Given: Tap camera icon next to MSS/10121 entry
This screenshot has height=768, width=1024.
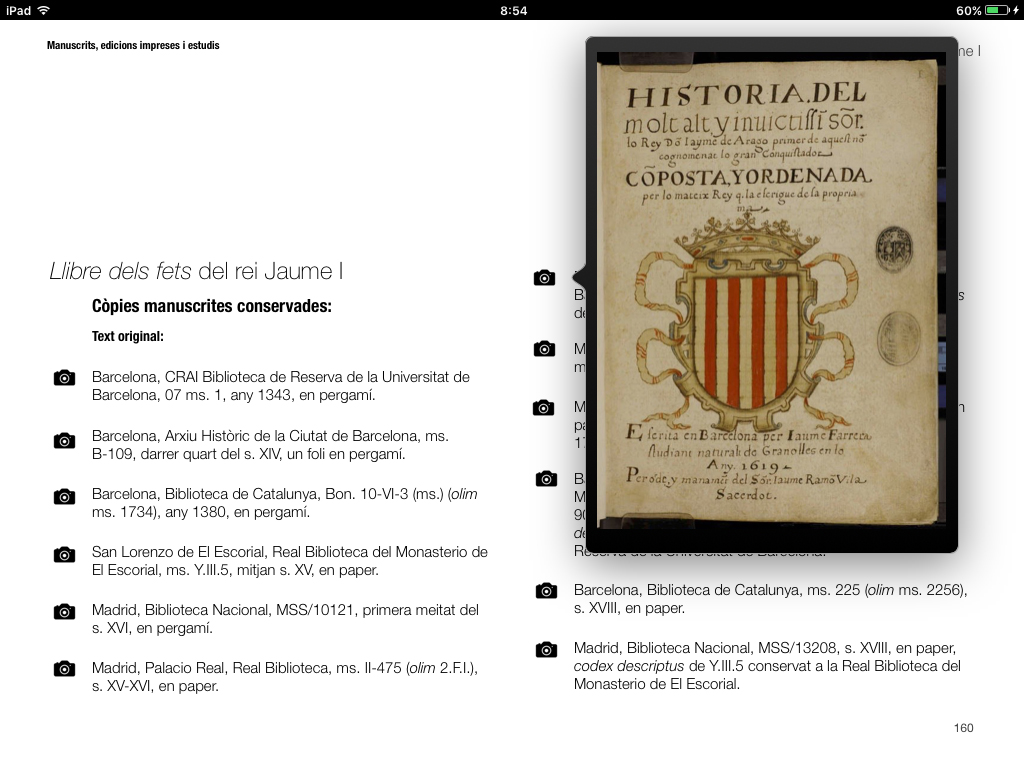Looking at the screenshot, I should tap(64, 611).
